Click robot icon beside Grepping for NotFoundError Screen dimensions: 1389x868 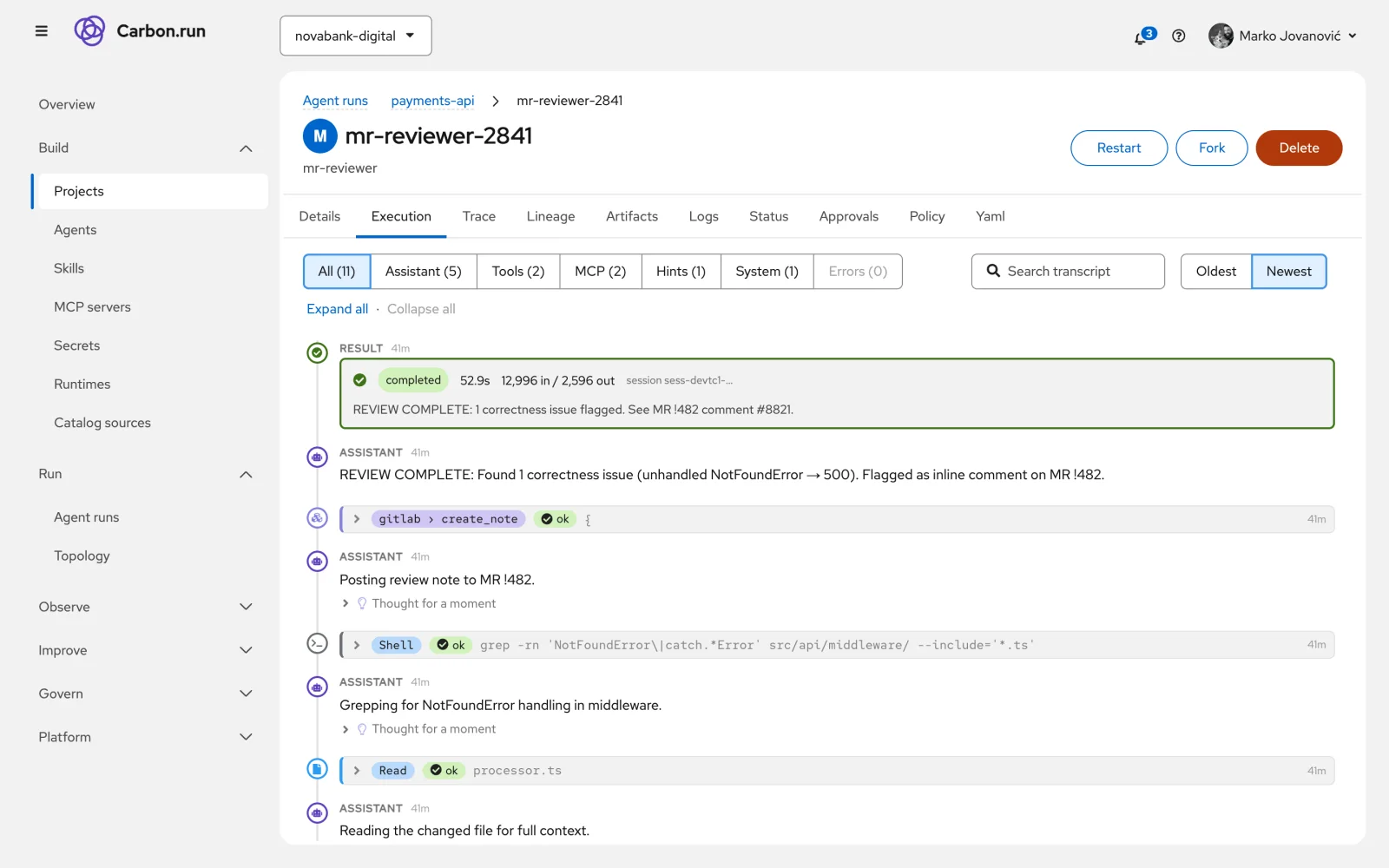pos(317,687)
